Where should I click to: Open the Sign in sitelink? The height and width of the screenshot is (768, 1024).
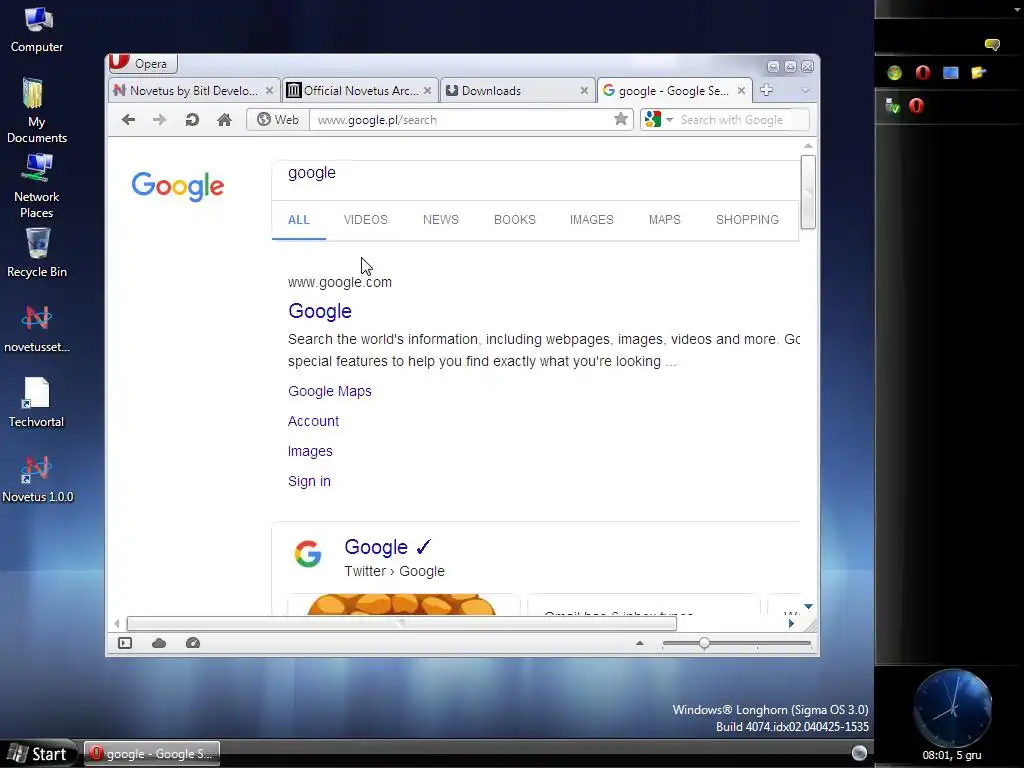pos(310,481)
